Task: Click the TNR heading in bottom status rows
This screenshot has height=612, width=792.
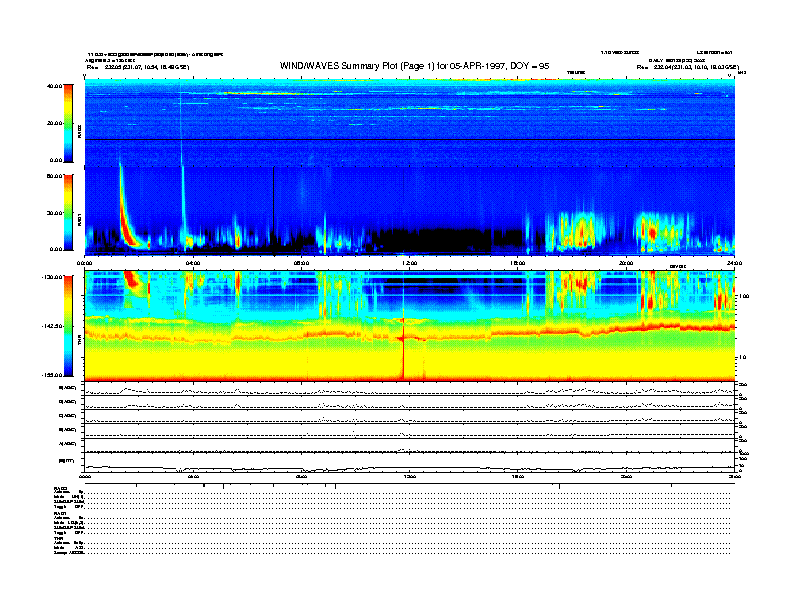Action: click(x=58, y=538)
